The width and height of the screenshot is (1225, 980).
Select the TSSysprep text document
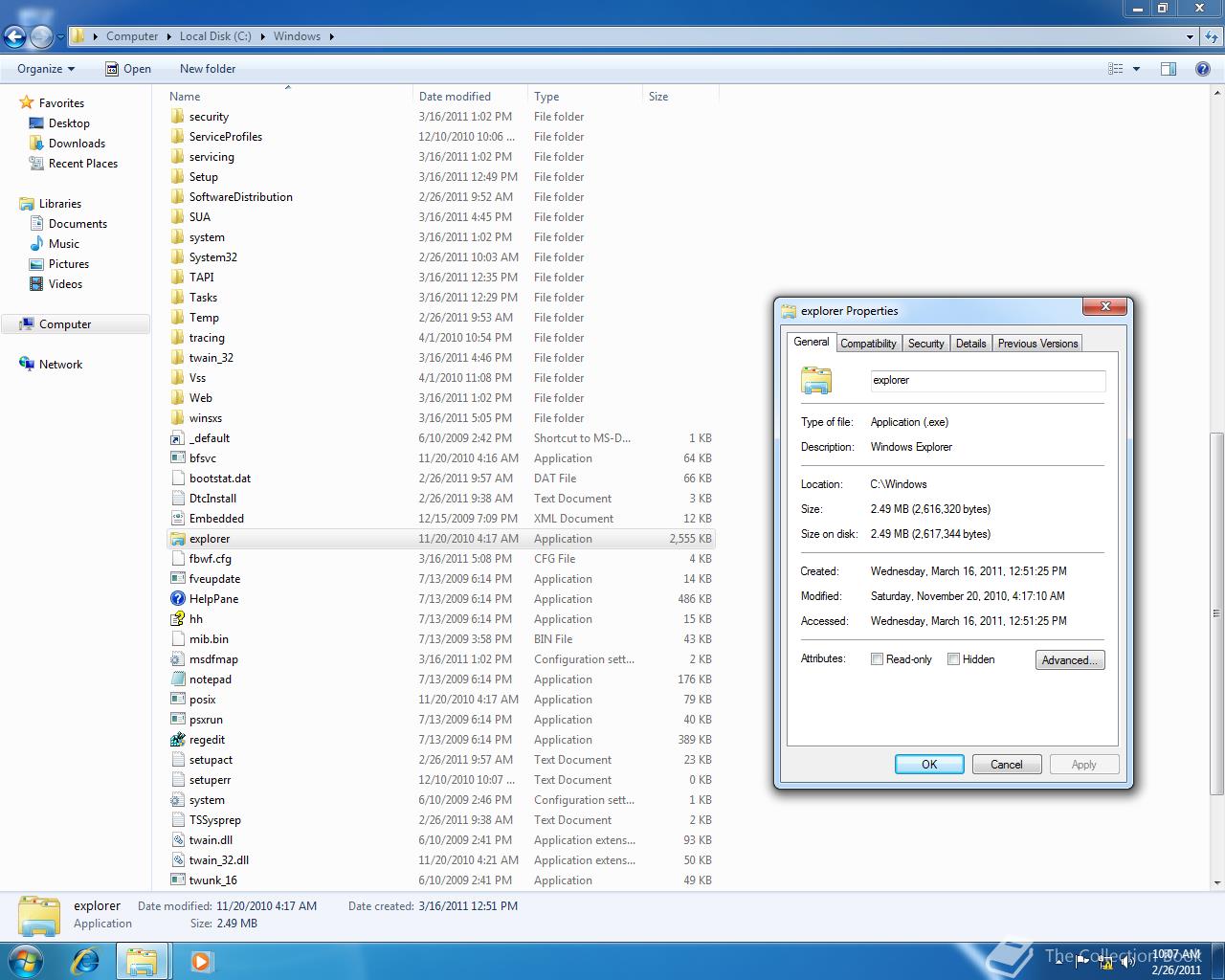[x=440, y=820]
